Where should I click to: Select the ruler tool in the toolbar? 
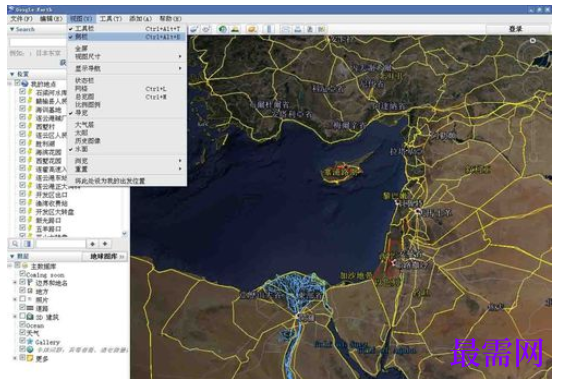tap(270, 29)
